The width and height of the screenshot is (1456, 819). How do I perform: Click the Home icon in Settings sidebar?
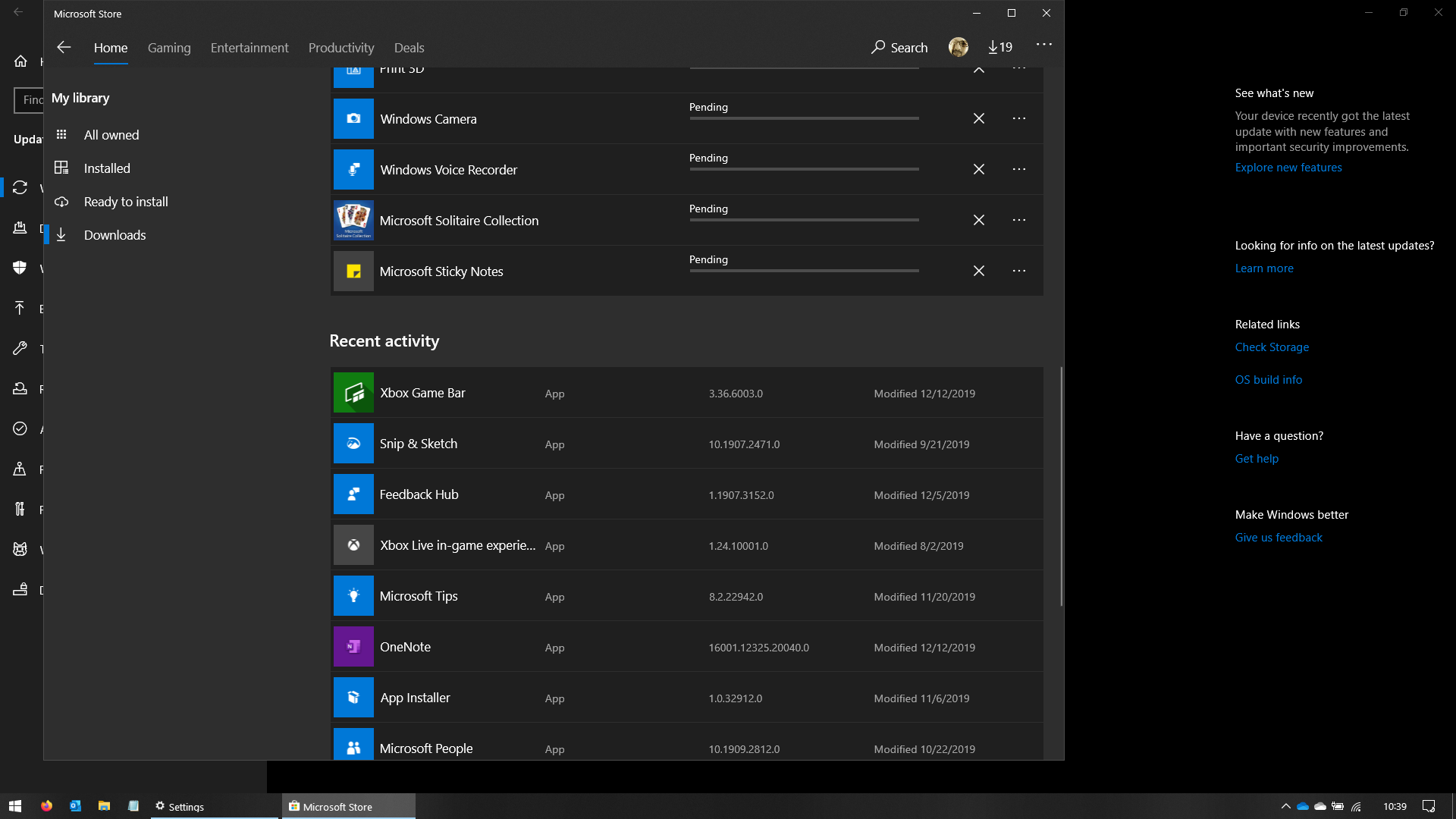(x=20, y=61)
